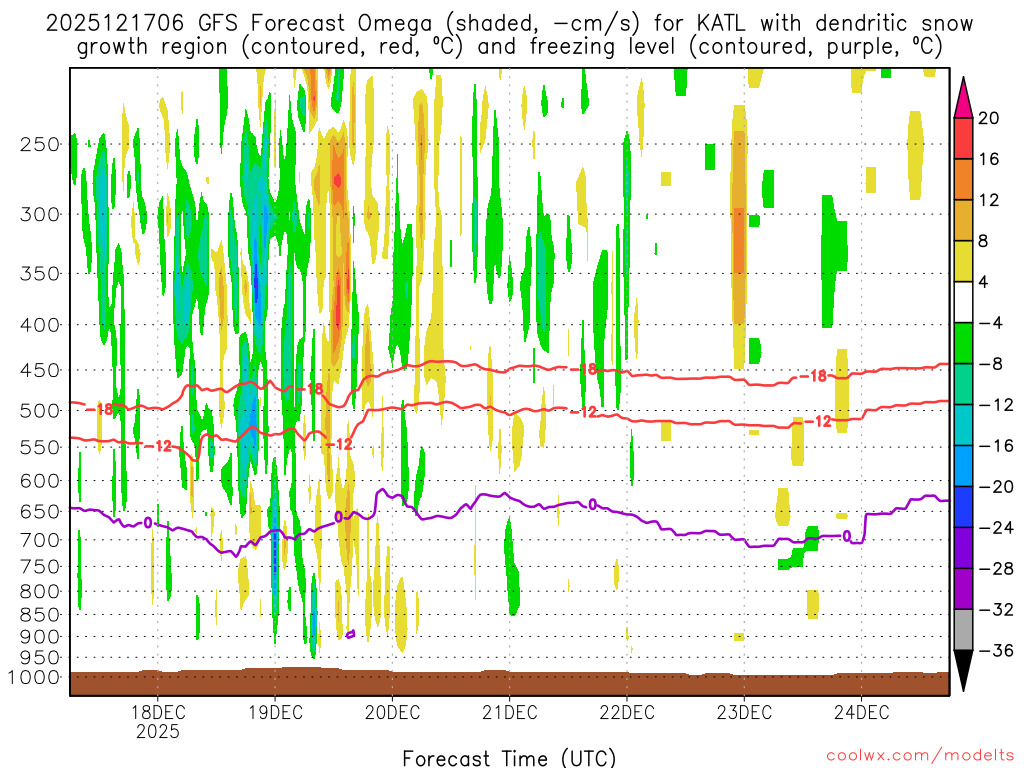This screenshot has width=1024, height=768.
Task: Click the 2025 year label under 18DEC
Action: (x=158, y=731)
